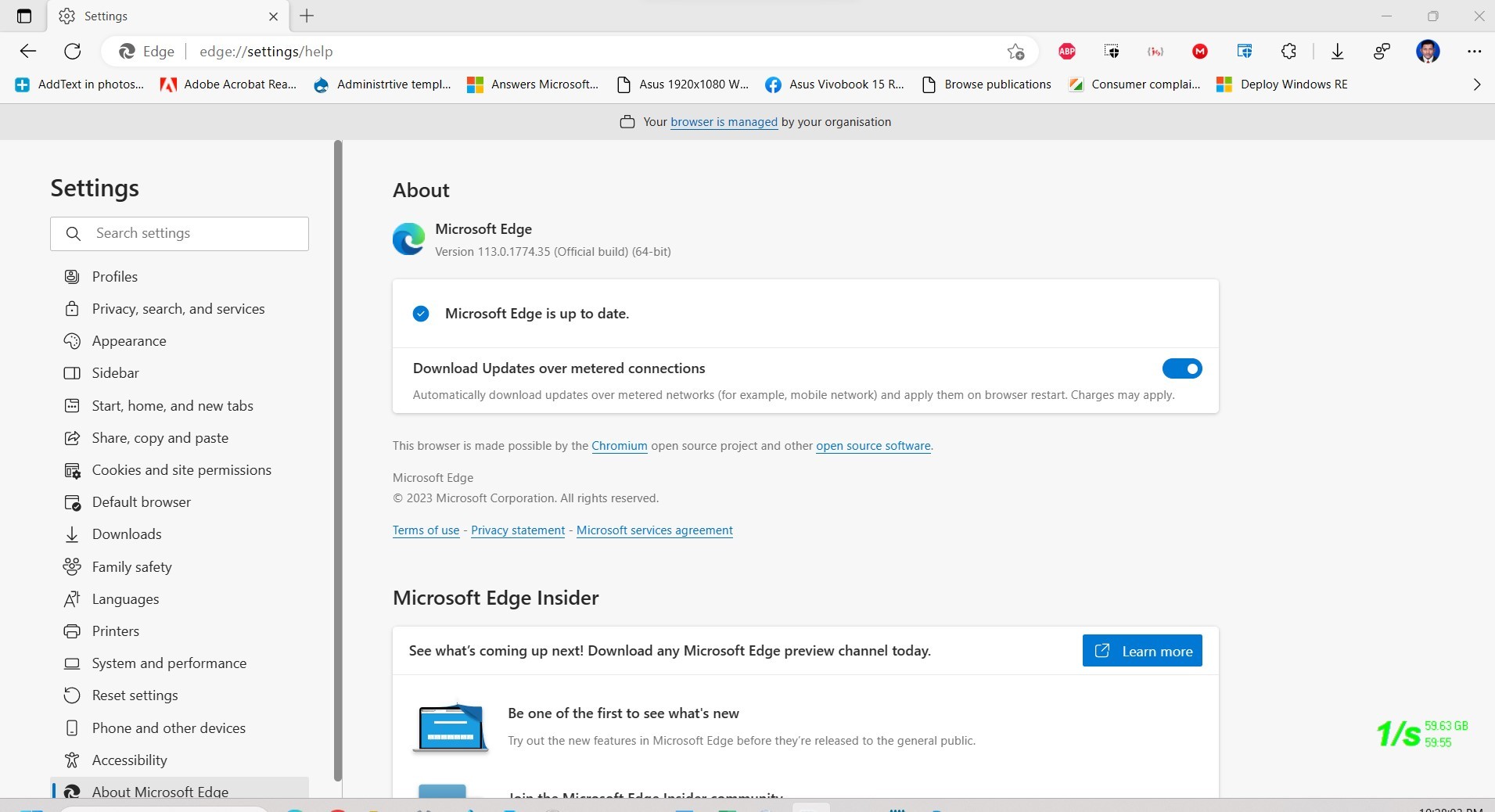
Task: Click the Edge Insider laptop illustration
Action: coord(451,728)
